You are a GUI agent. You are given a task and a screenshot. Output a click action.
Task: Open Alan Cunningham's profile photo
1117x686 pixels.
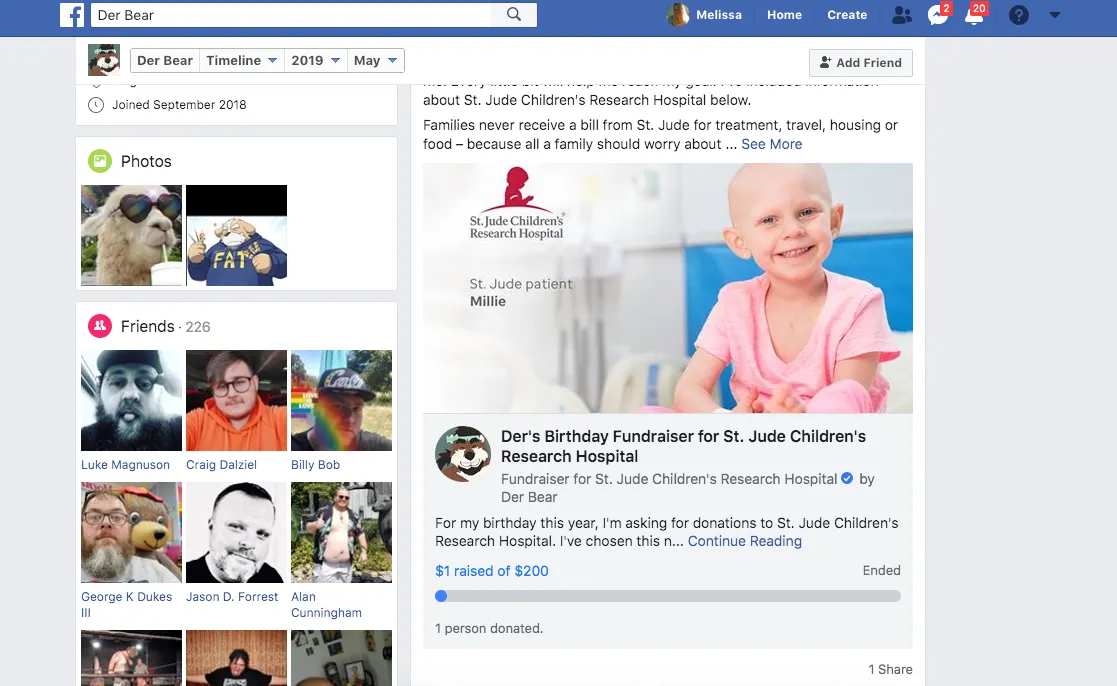coord(341,532)
